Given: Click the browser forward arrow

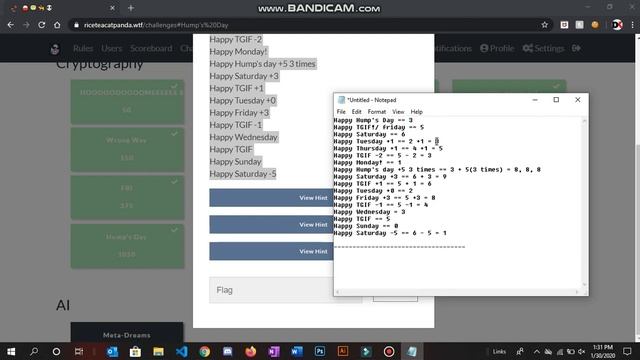Looking at the screenshot, I should (x=26, y=25).
